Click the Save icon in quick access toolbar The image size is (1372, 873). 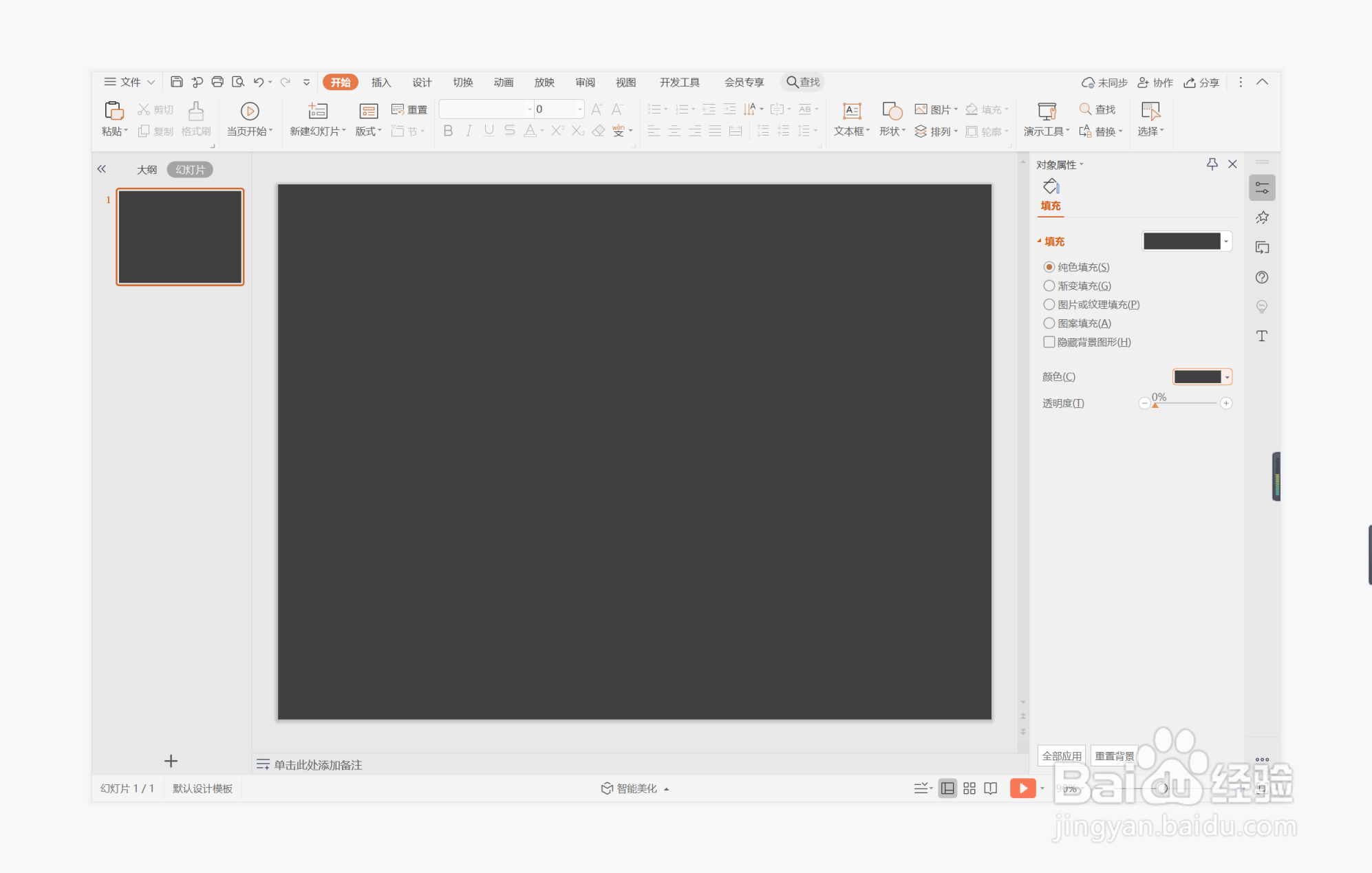pos(177,82)
